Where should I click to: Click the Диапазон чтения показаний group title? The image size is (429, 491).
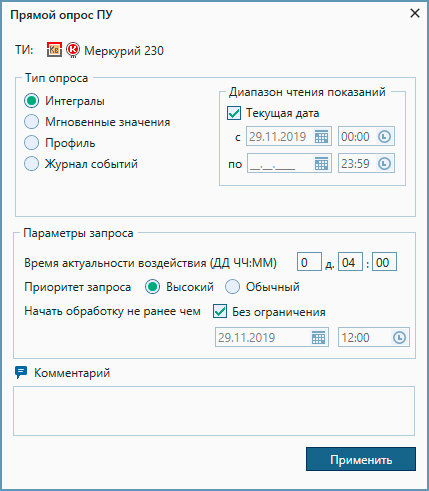307,92
